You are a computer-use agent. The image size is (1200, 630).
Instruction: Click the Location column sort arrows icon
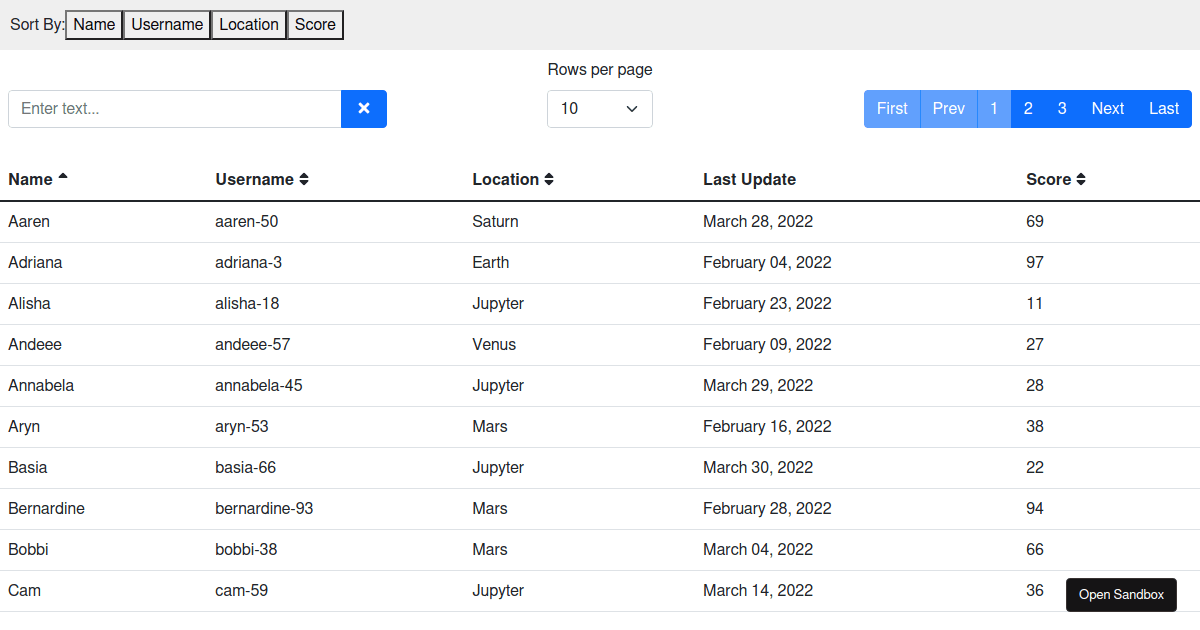[549, 180]
